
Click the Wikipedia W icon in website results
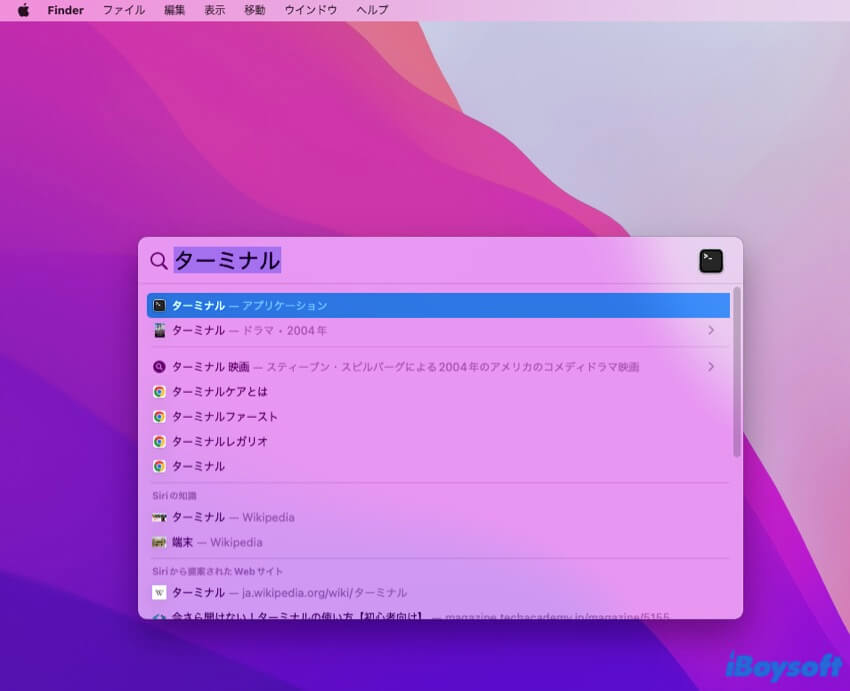coord(159,593)
